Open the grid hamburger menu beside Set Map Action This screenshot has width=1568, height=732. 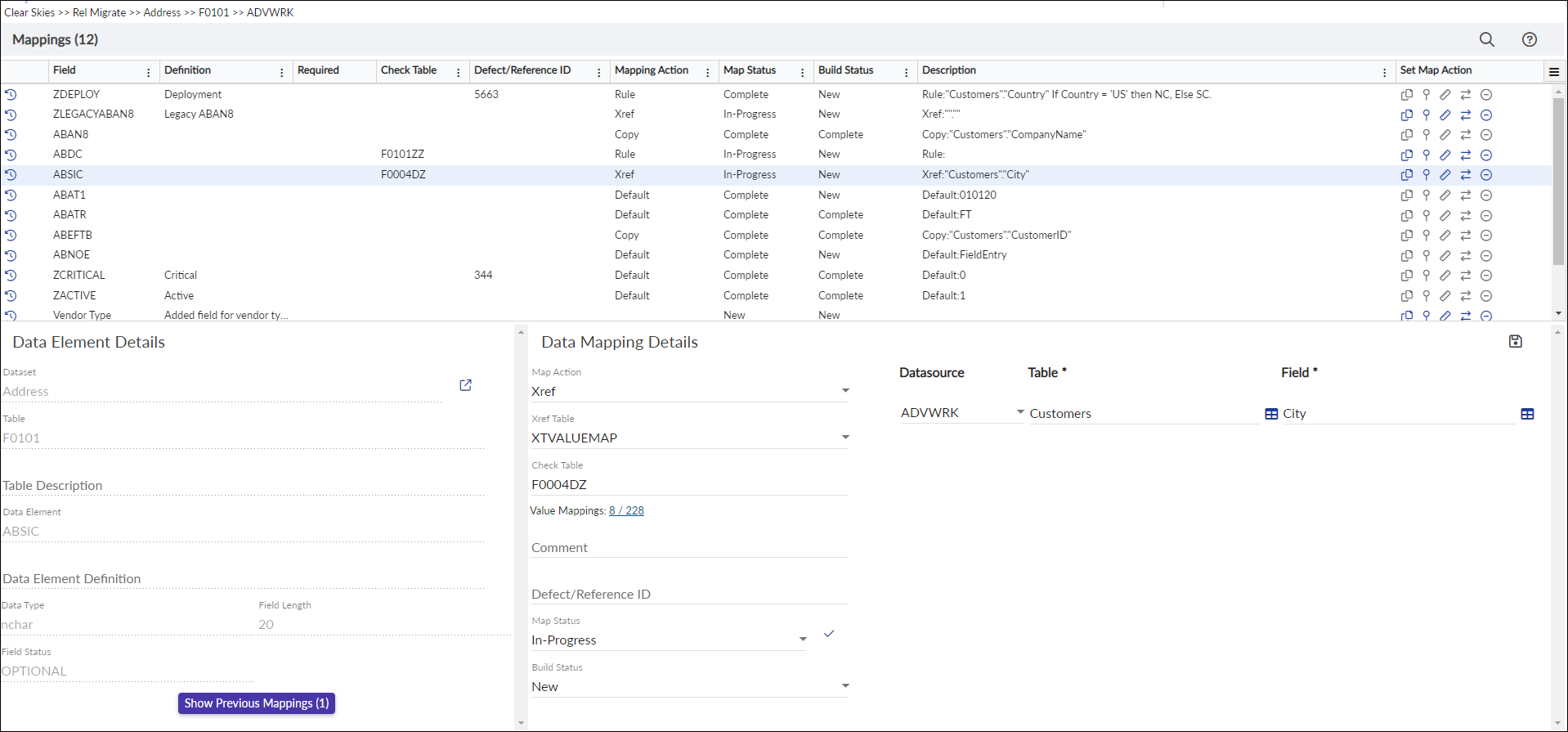(x=1553, y=71)
